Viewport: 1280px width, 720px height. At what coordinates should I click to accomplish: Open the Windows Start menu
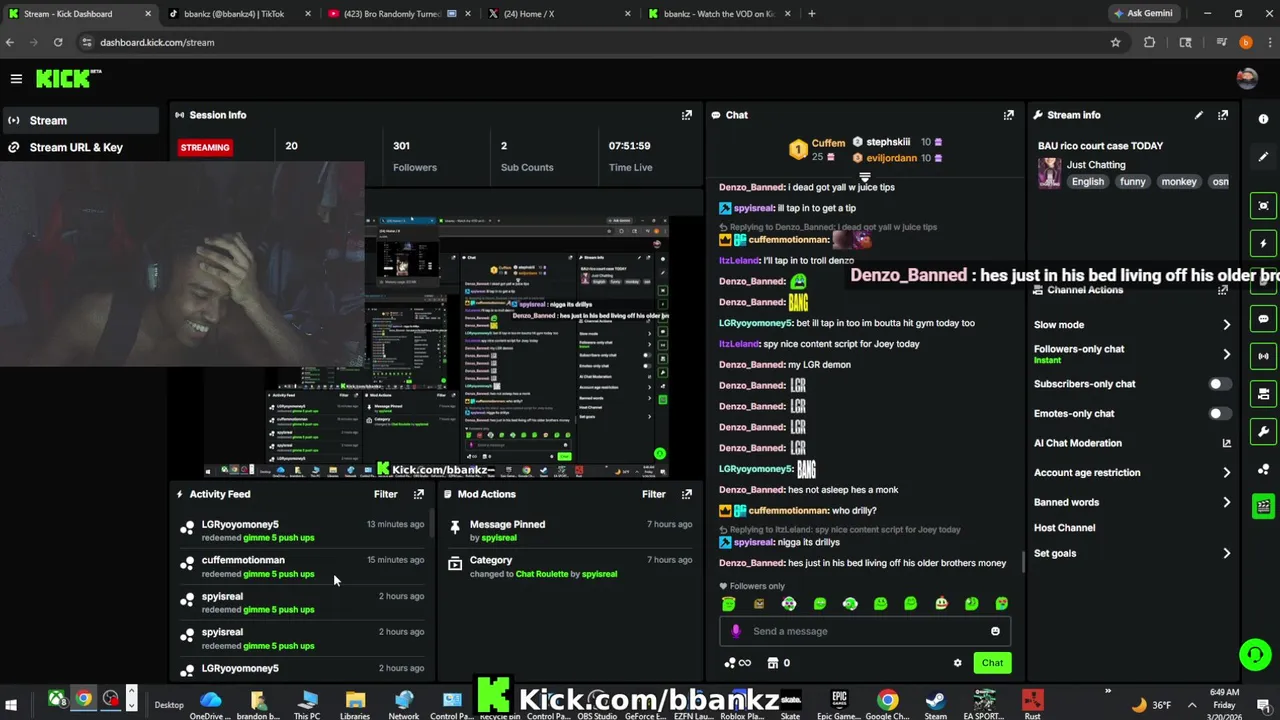pyautogui.click(x=11, y=705)
